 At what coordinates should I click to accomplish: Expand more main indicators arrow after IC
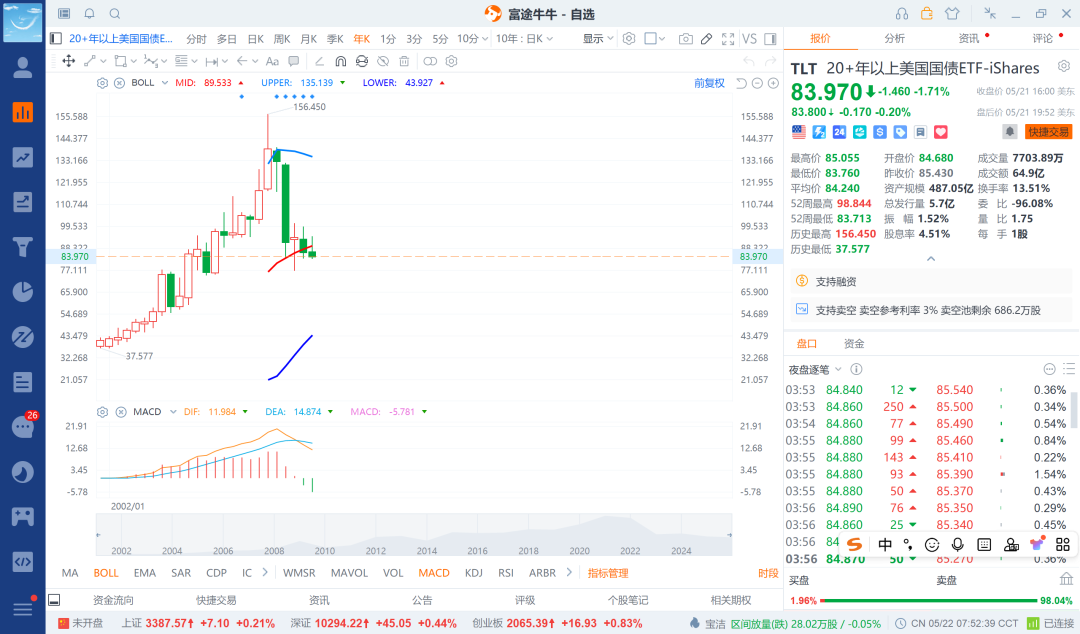tap(265, 572)
